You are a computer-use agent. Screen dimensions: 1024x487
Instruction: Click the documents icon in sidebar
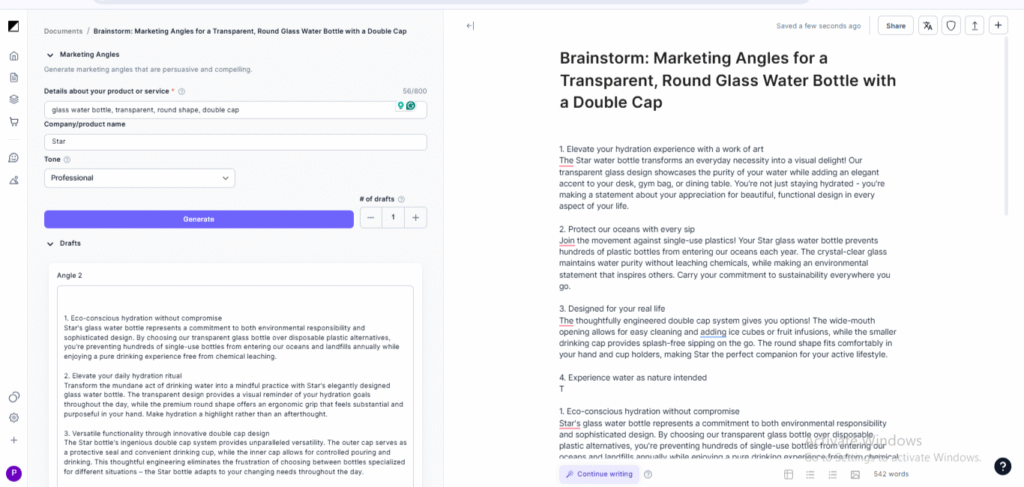tap(14, 77)
